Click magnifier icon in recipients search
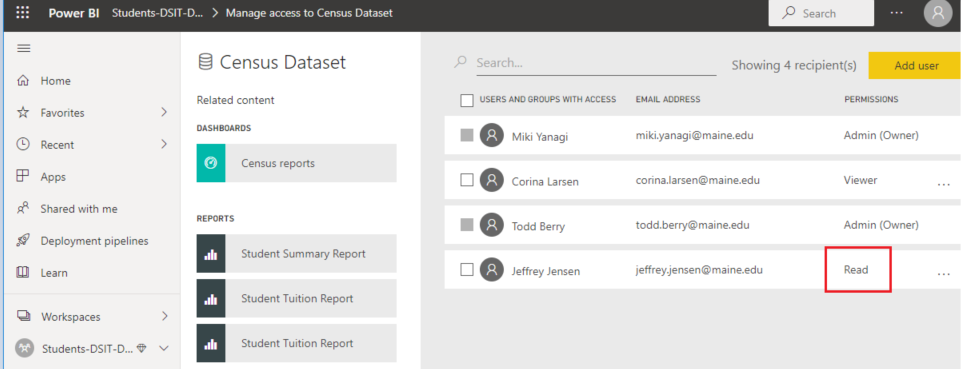961x369 pixels. point(460,63)
